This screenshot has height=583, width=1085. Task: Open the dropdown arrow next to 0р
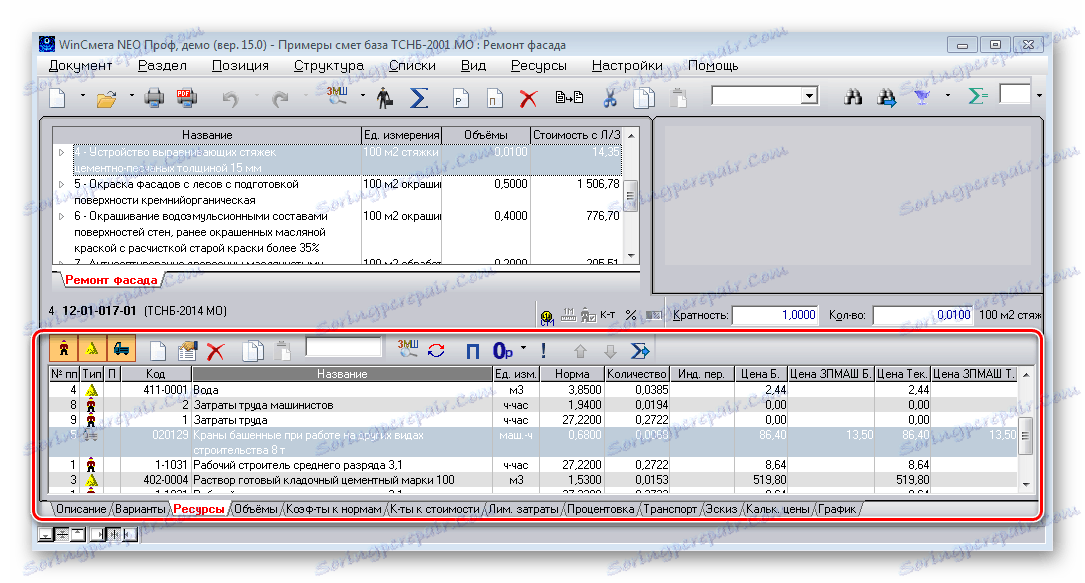pos(523,348)
